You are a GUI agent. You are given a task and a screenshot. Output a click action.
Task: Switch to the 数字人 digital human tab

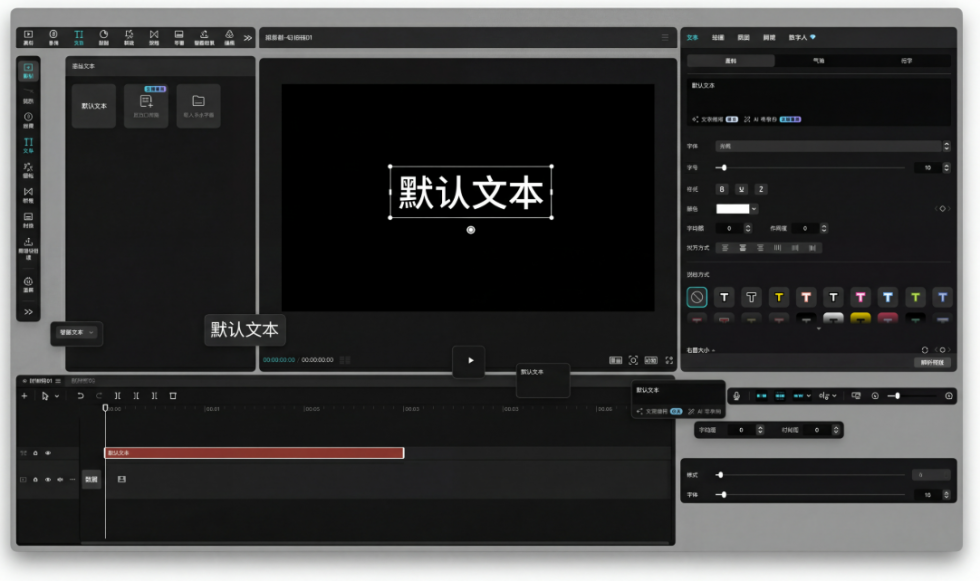[x=800, y=36]
